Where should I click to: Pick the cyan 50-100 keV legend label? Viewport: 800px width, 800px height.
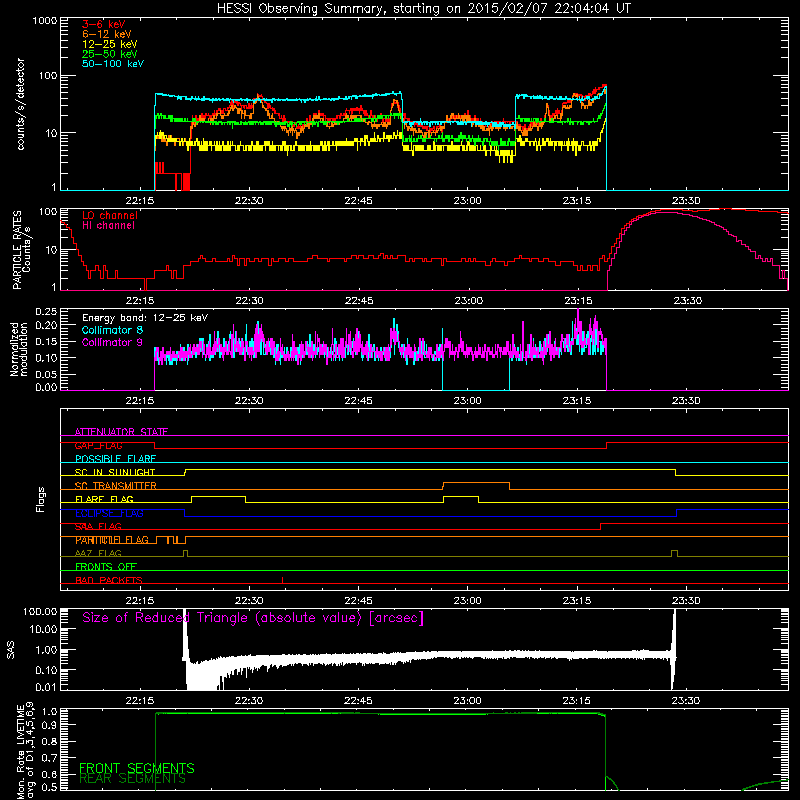pos(113,64)
